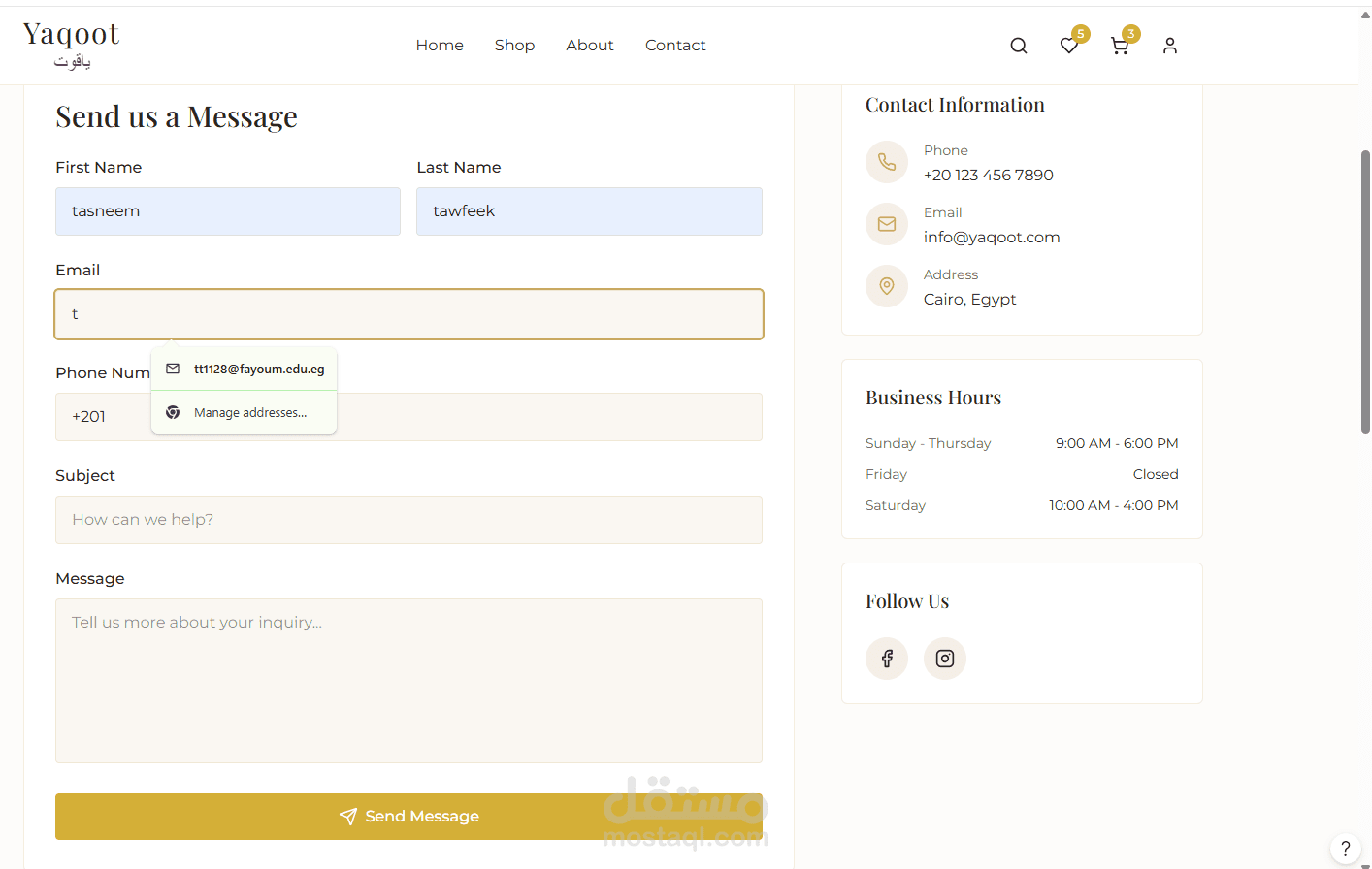This screenshot has height=869, width=1372.
Task: Click the Subject field
Action: (408, 520)
